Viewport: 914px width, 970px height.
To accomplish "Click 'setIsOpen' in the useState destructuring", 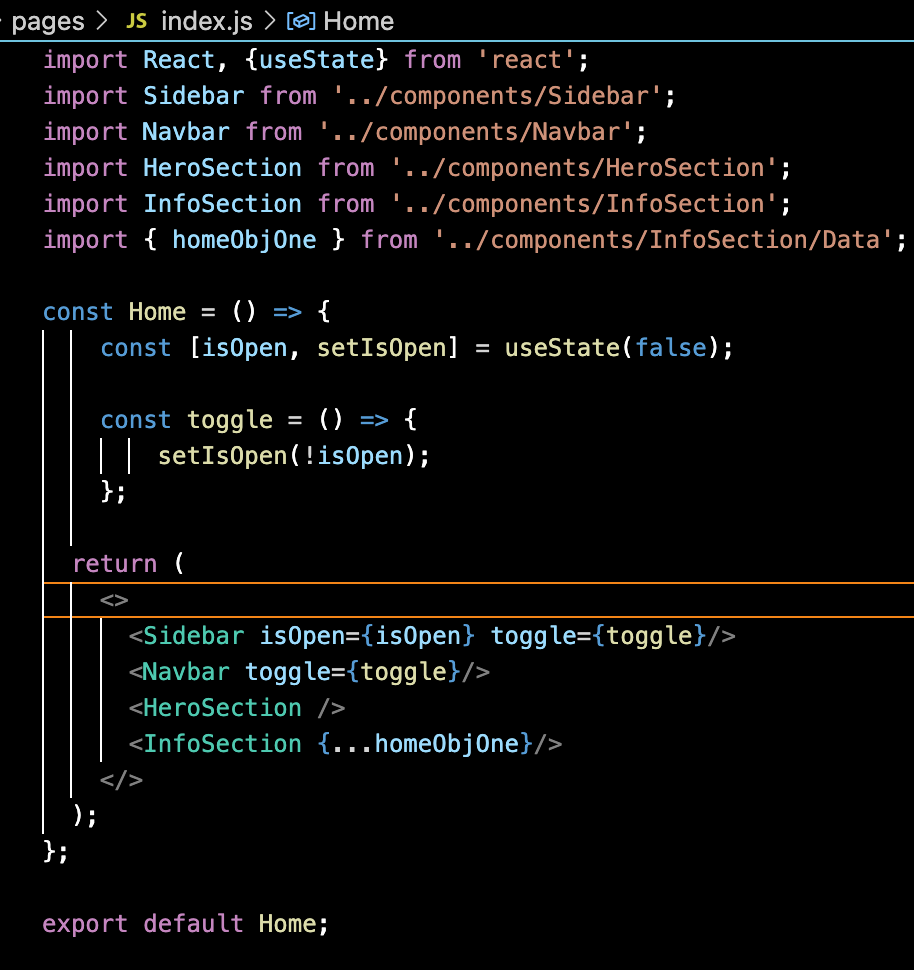I will click(382, 348).
